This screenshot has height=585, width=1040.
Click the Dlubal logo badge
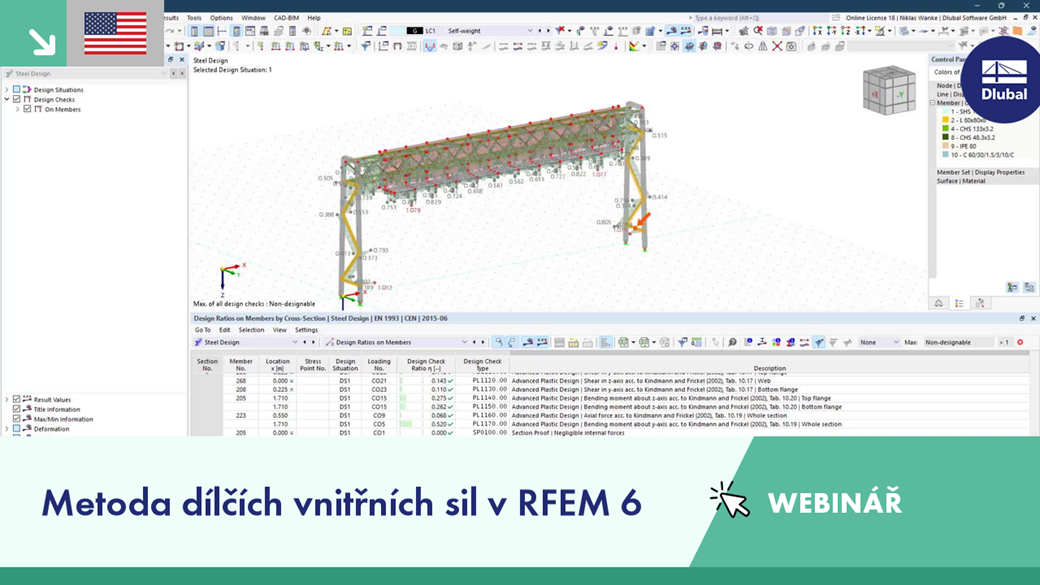click(1004, 80)
